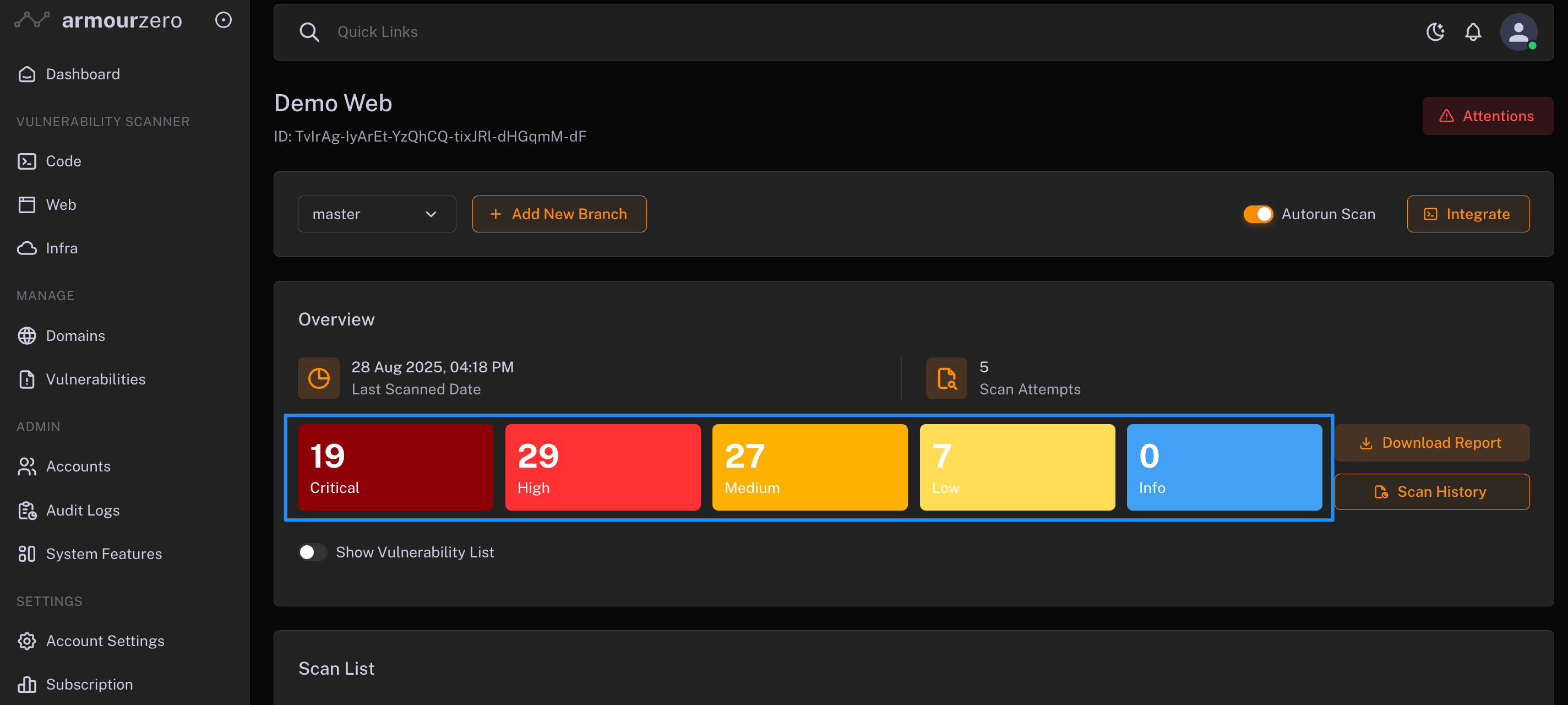Viewport: 1568px width, 705px height.
Task: Open Vulnerabilities in the Manage section
Action: pyautogui.click(x=96, y=379)
